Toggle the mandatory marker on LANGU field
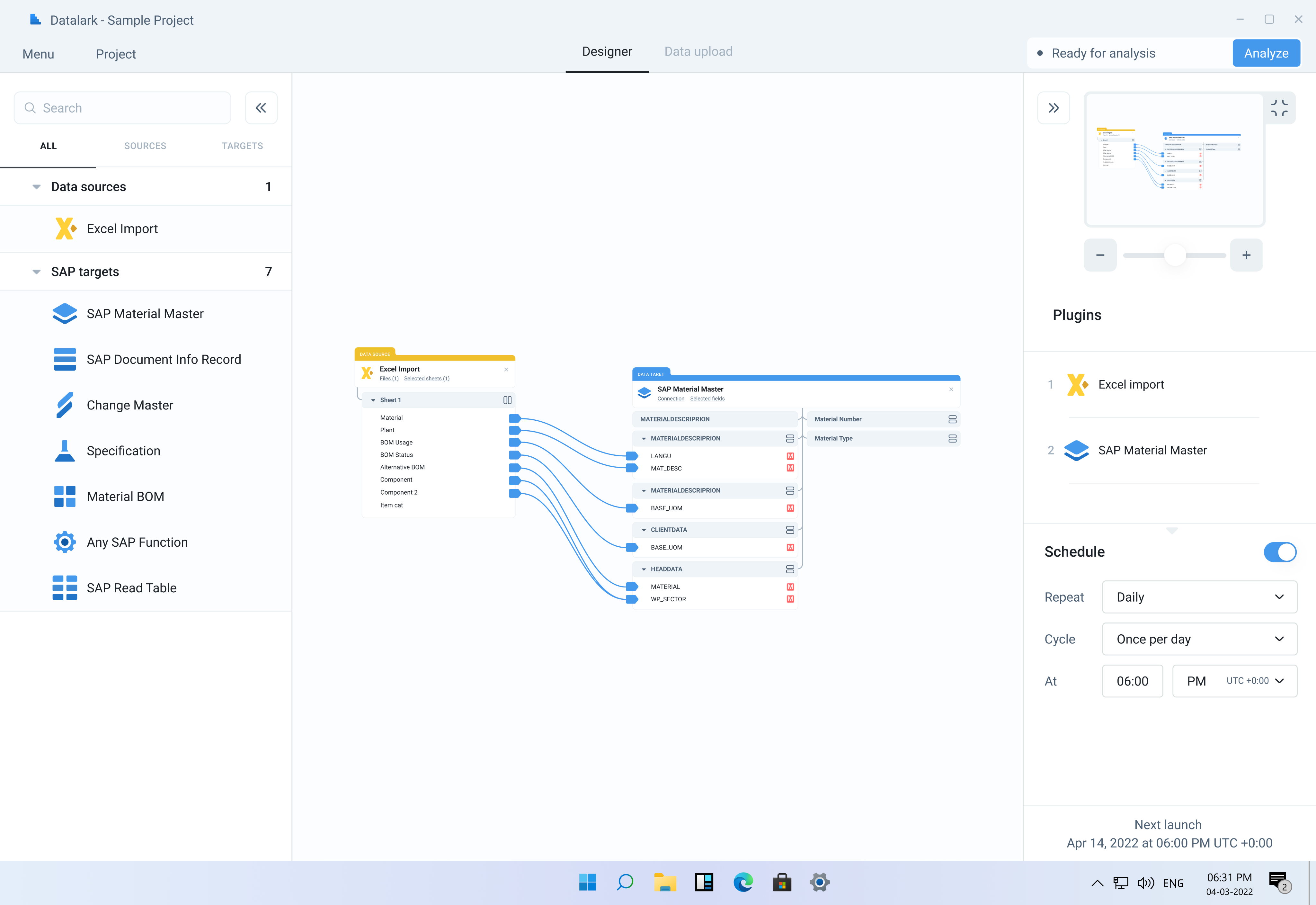 coord(790,456)
